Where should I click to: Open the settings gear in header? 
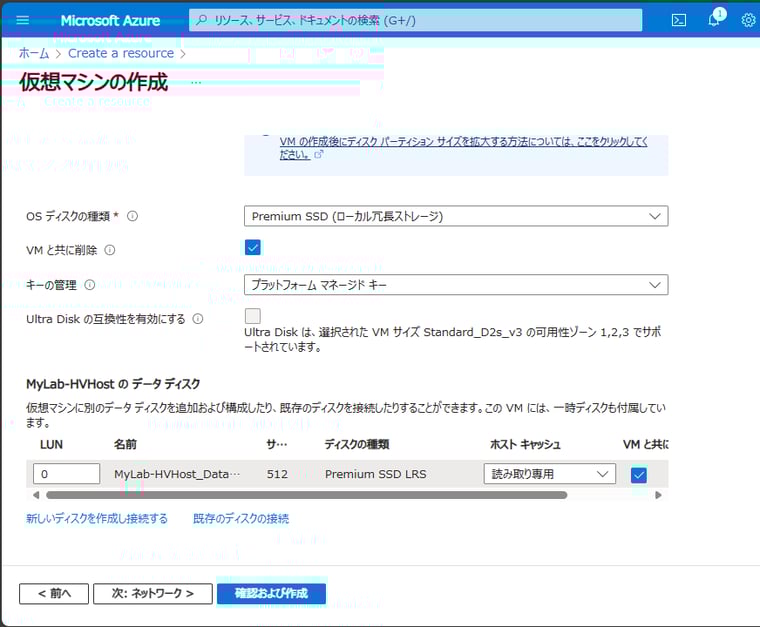748,20
